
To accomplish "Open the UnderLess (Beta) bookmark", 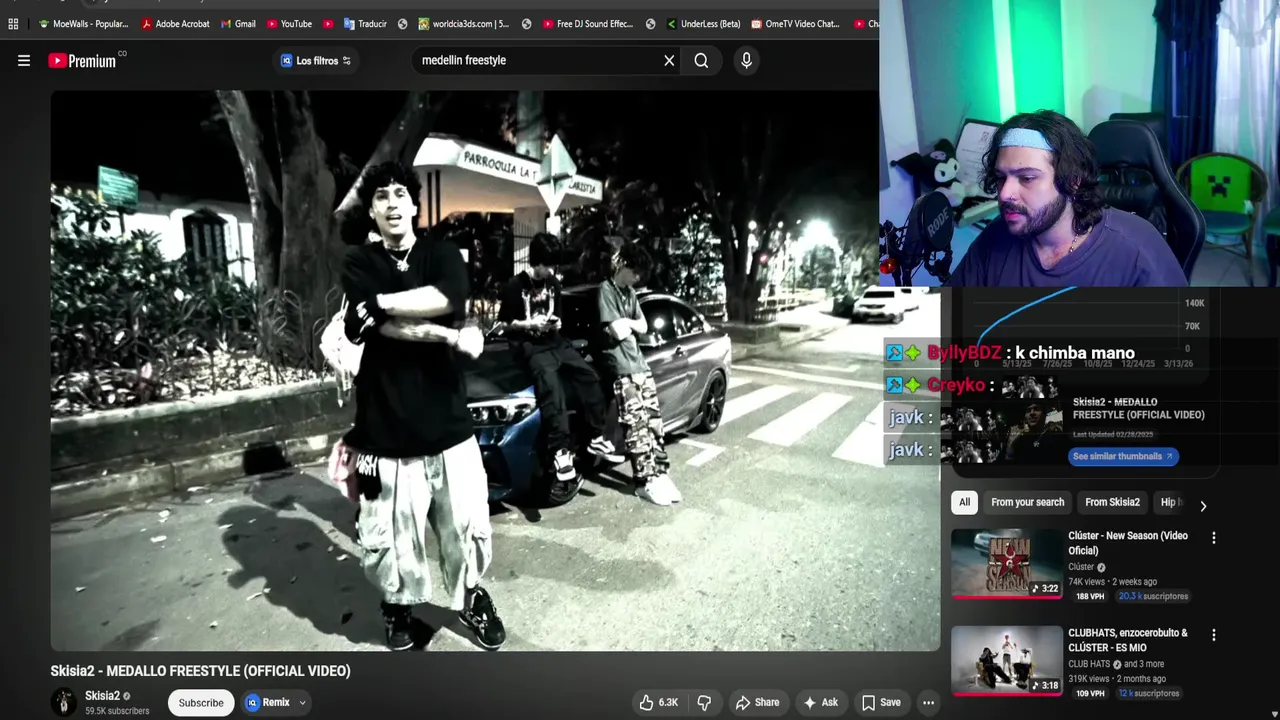I will 703,24.
